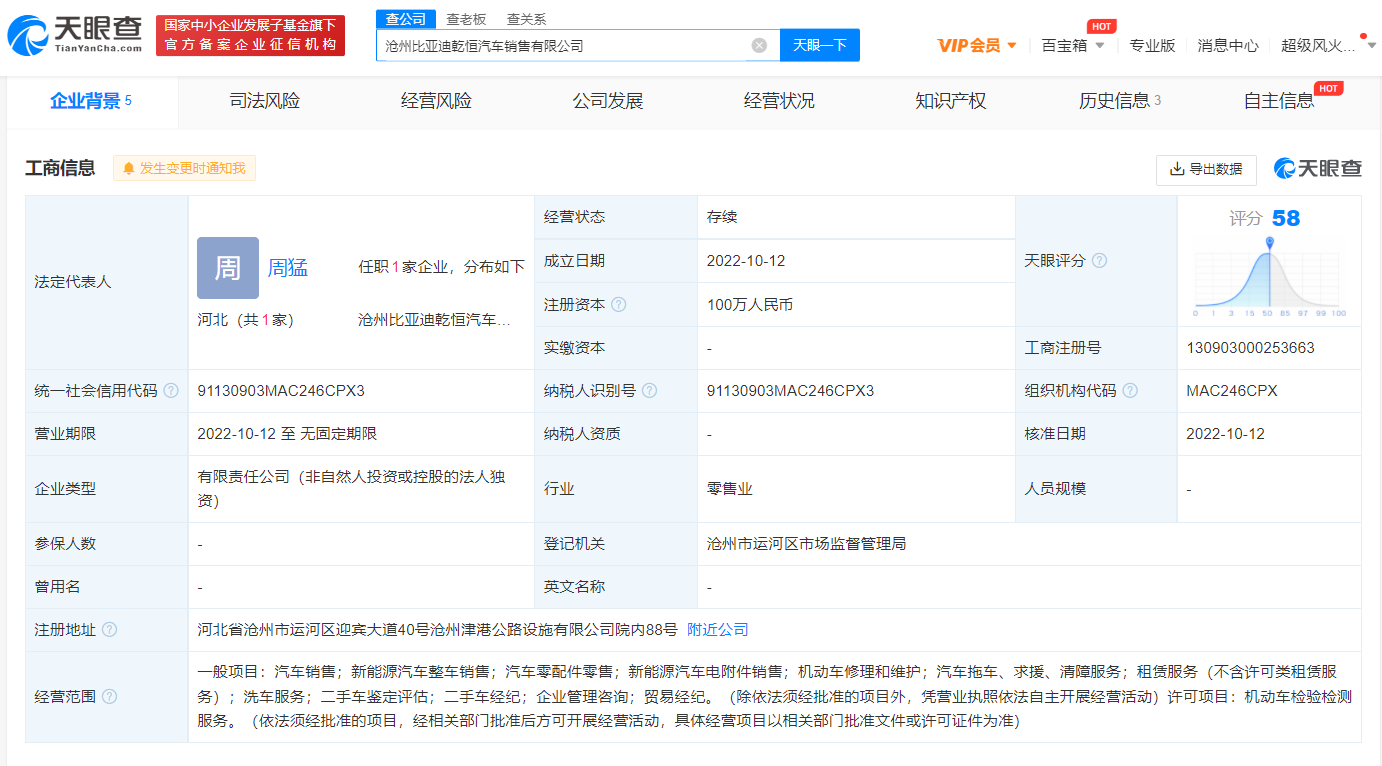Click the 天眼一下 search button
The image size is (1382, 766).
pyautogui.click(x=820, y=45)
